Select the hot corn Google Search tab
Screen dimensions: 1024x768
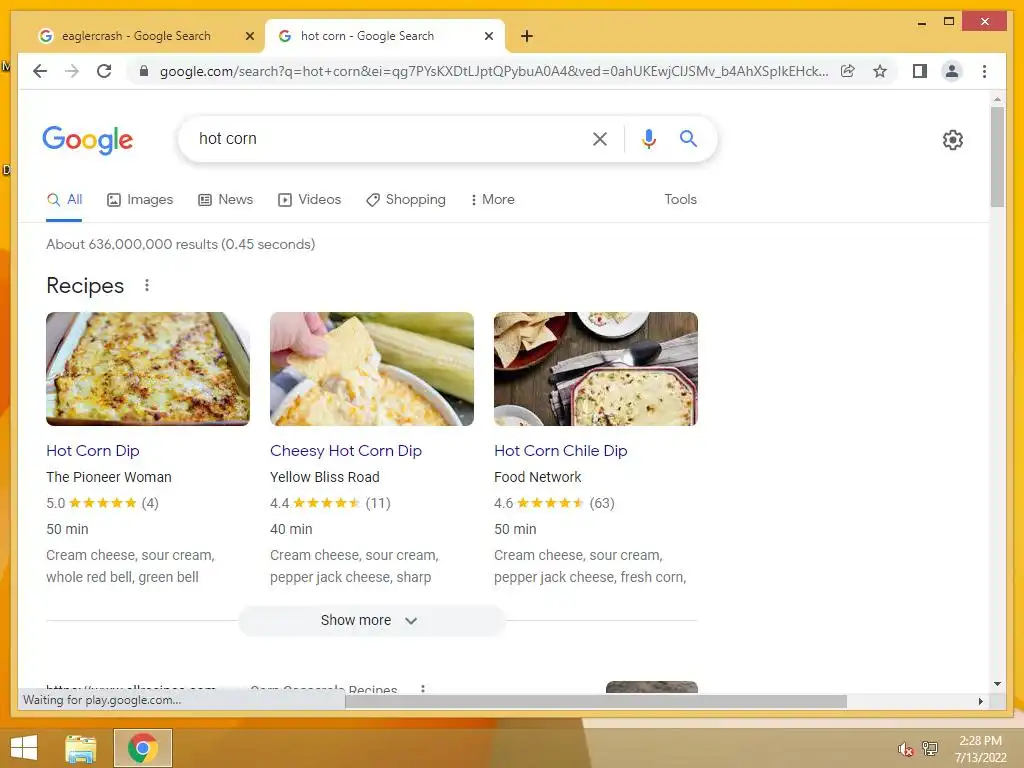368,36
